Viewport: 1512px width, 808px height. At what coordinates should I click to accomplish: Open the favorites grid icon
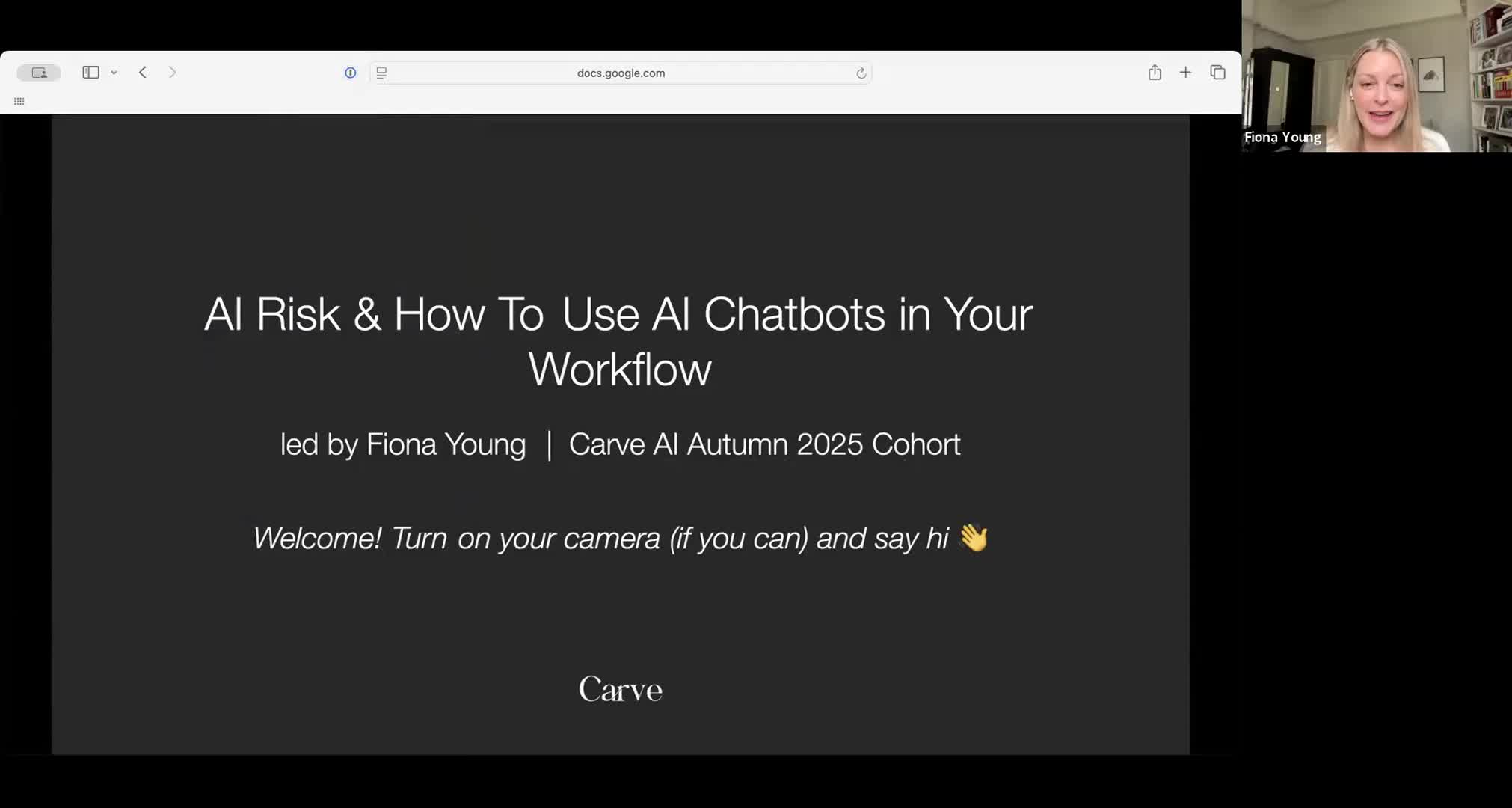pos(19,101)
